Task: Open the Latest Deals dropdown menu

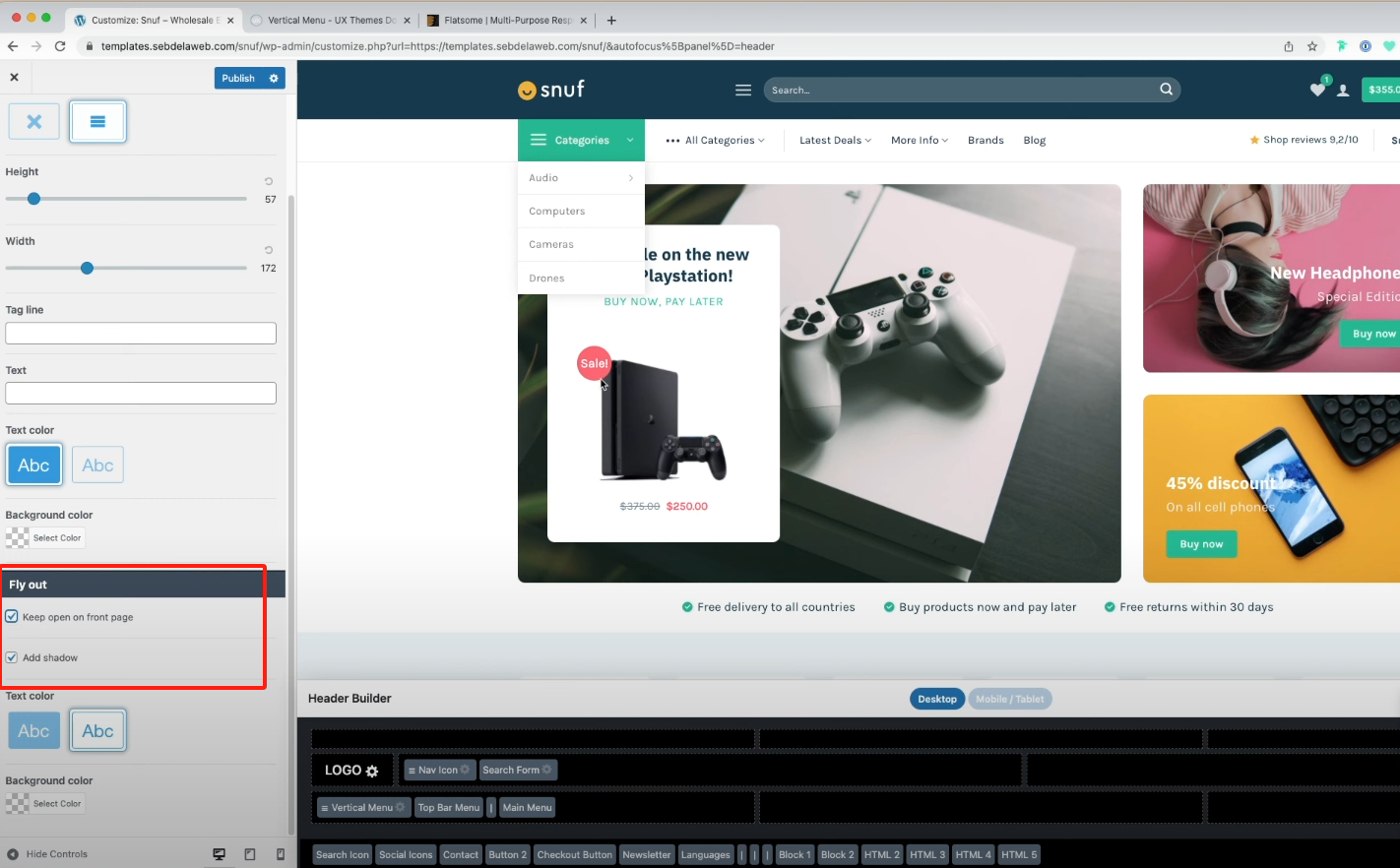Action: tap(835, 141)
